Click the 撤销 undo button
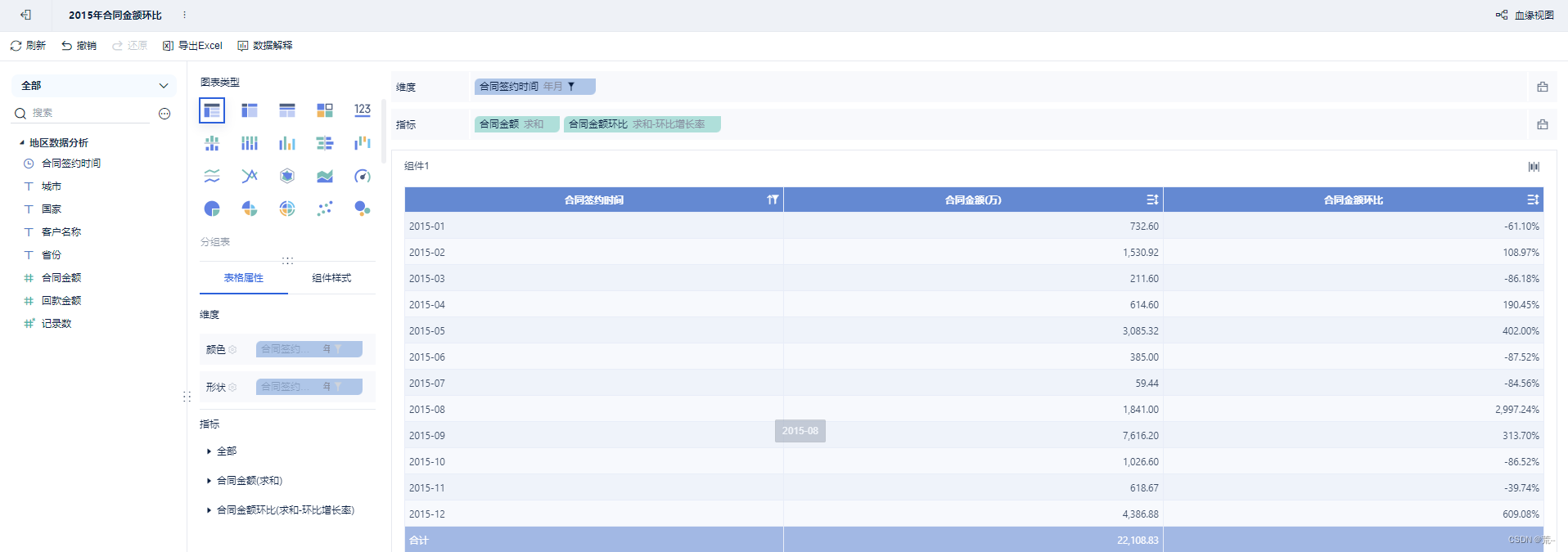1568x552 pixels. pos(79,46)
